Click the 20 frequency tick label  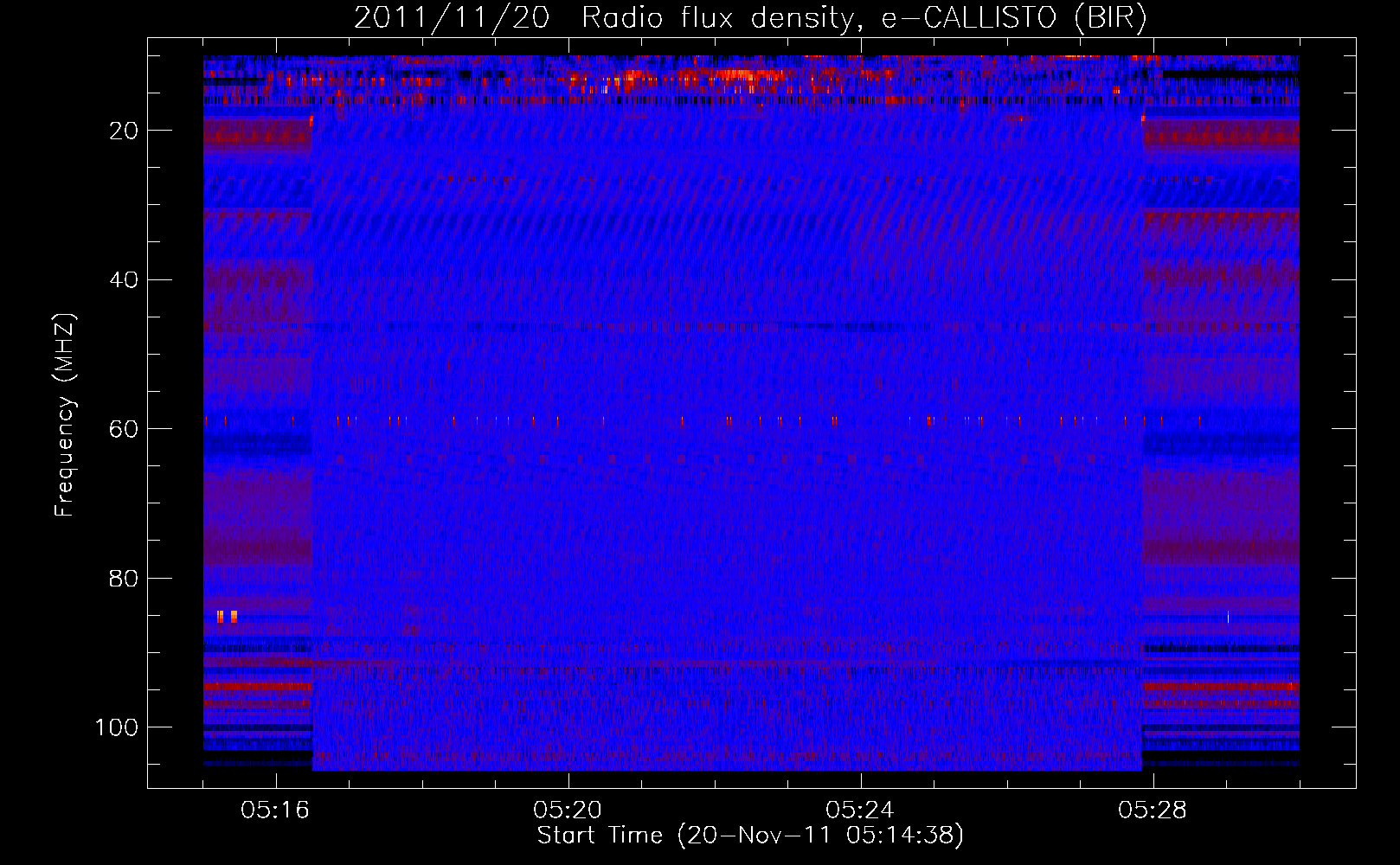click(125, 131)
